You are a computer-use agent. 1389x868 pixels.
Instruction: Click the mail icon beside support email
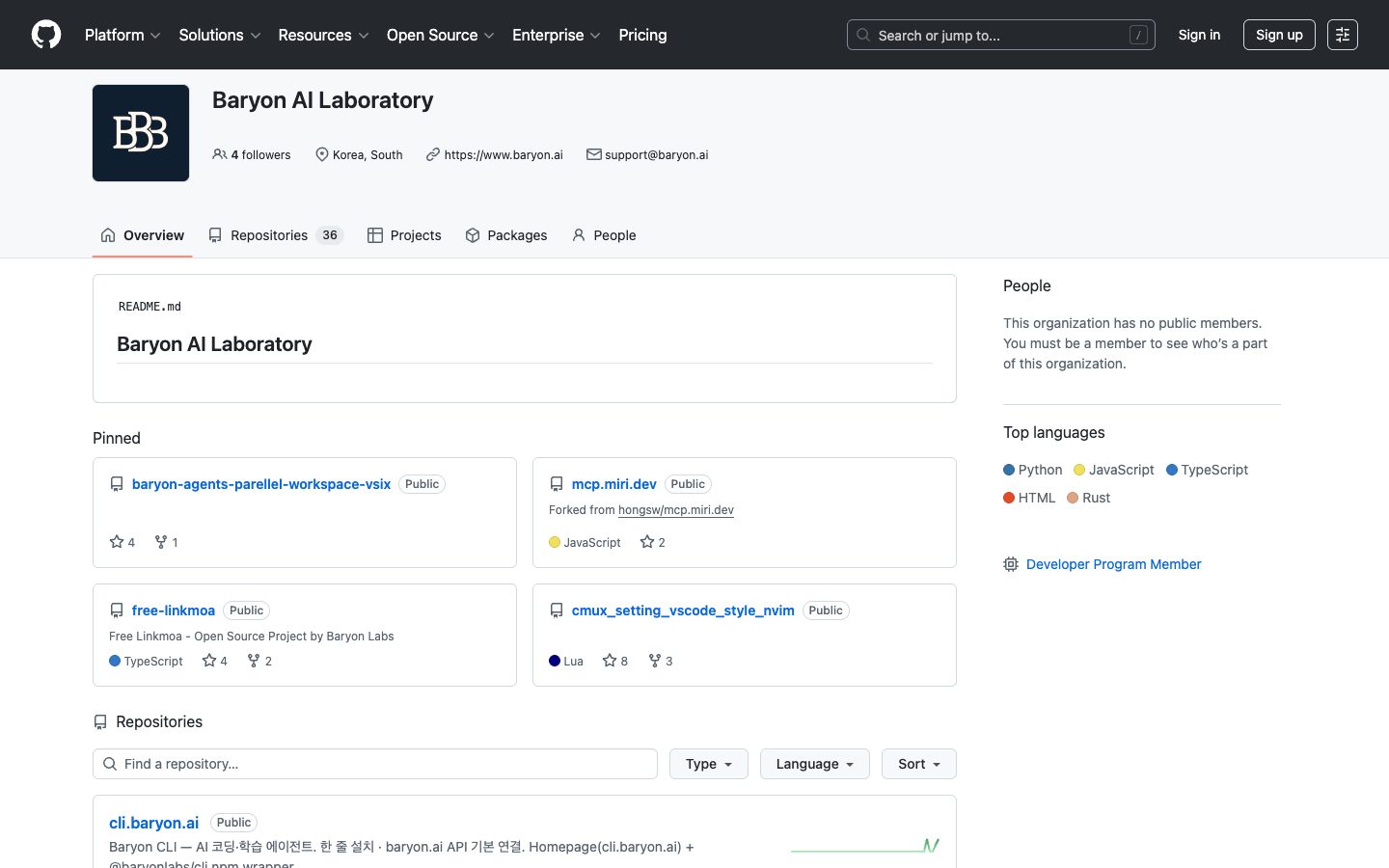coord(594,154)
